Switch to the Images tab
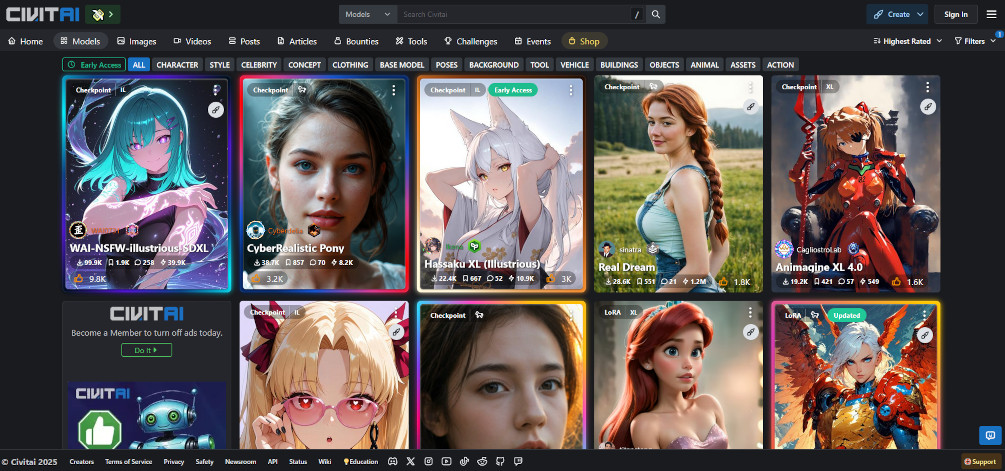Image resolution: width=1005 pixels, height=471 pixels. tap(137, 41)
